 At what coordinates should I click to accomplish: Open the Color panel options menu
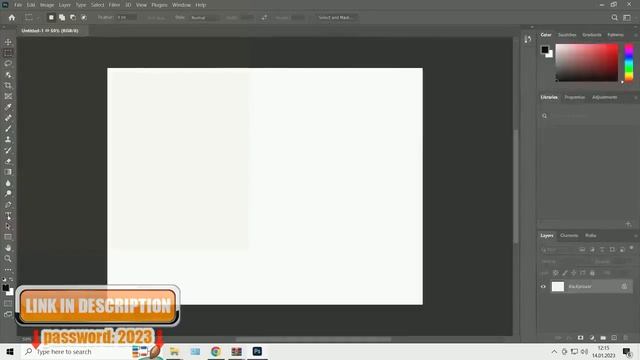pyautogui.click(x=635, y=35)
